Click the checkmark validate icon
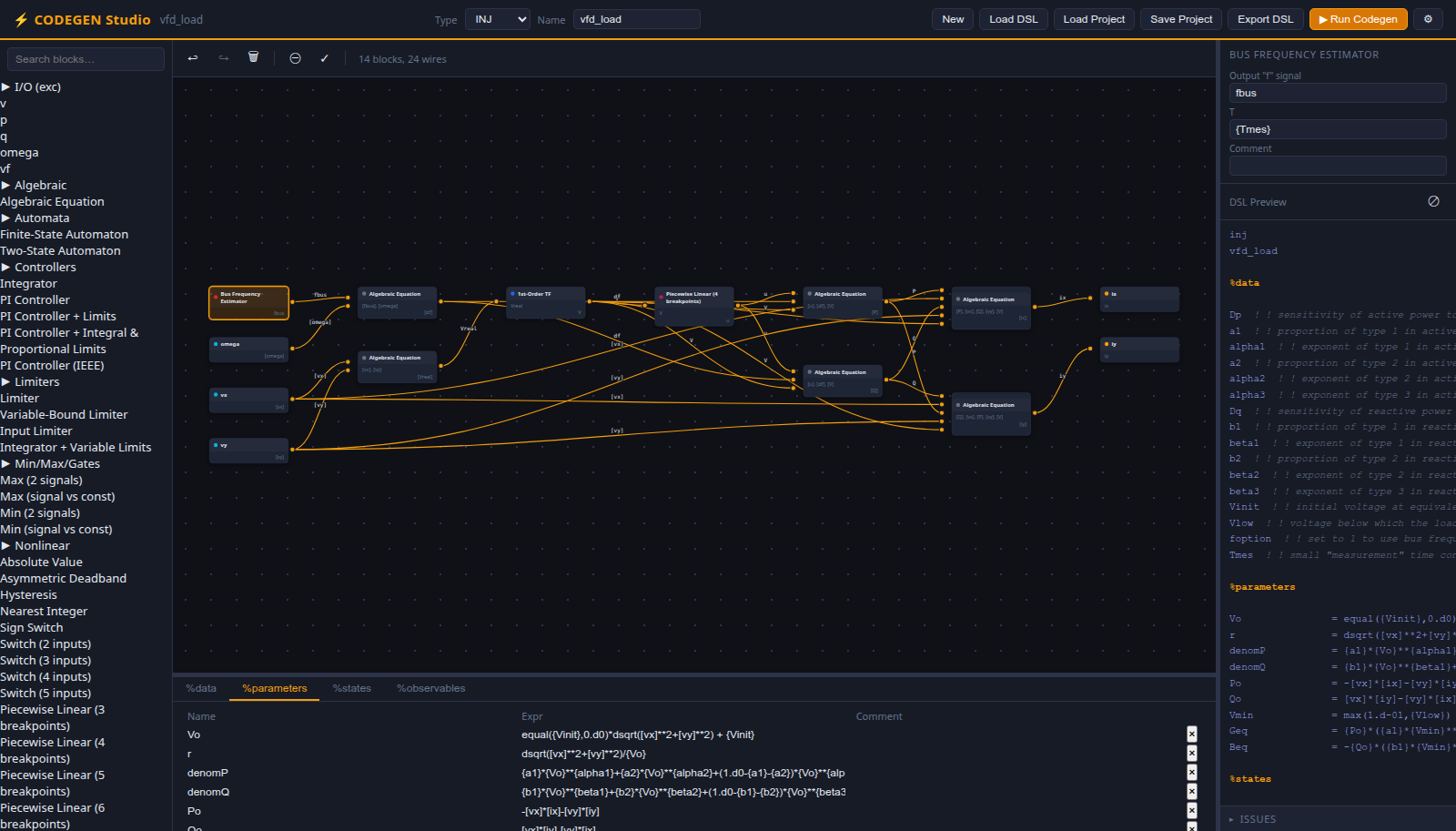This screenshot has height=831, width=1456. (x=324, y=58)
